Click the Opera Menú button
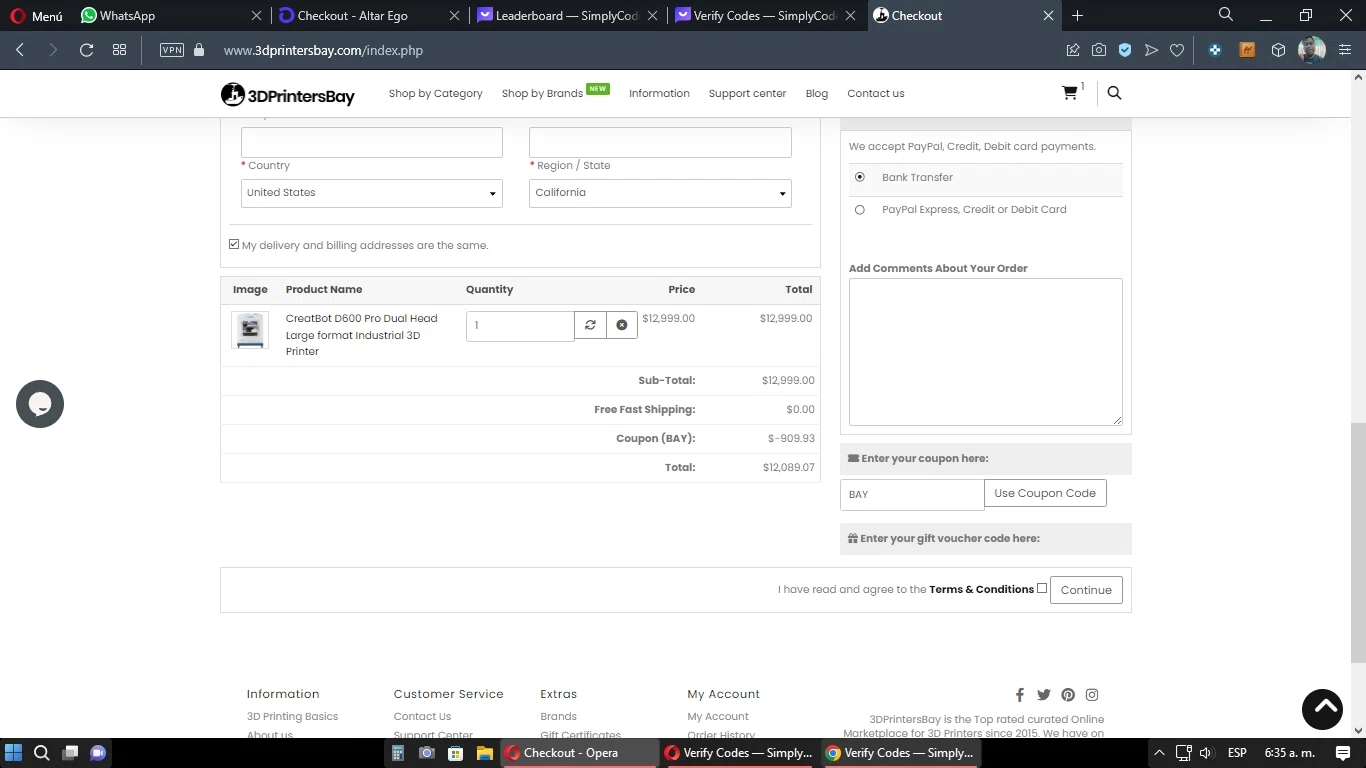 point(36,16)
